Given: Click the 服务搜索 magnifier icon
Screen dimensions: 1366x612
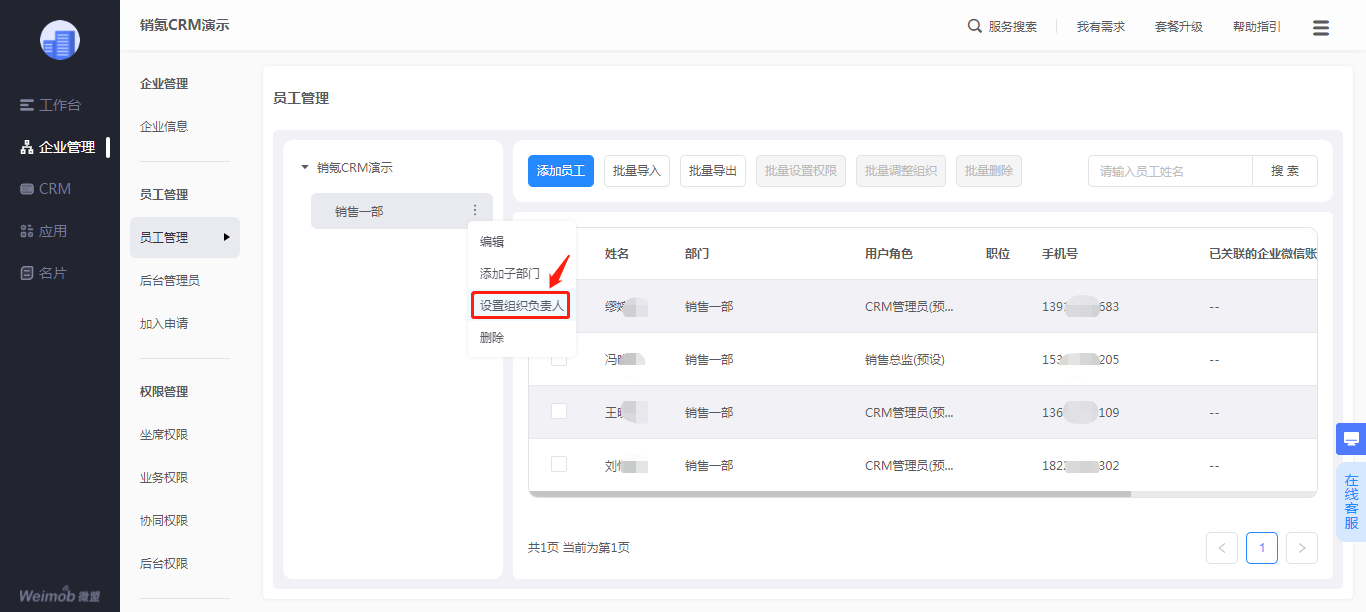Looking at the screenshot, I should coord(975,27).
